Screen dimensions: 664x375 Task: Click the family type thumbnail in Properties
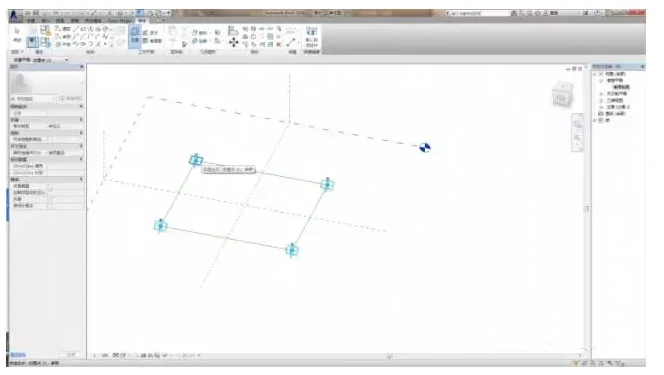tap(21, 83)
